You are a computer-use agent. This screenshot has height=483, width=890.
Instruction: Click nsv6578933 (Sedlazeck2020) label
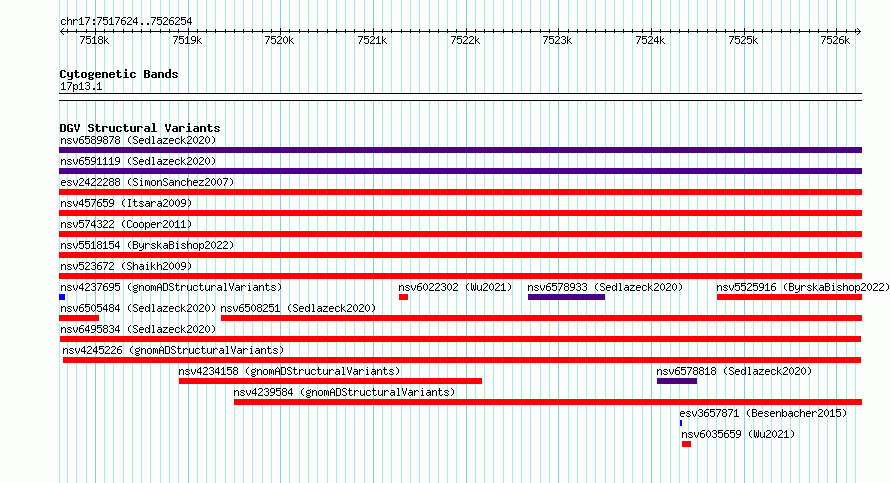[605, 287]
